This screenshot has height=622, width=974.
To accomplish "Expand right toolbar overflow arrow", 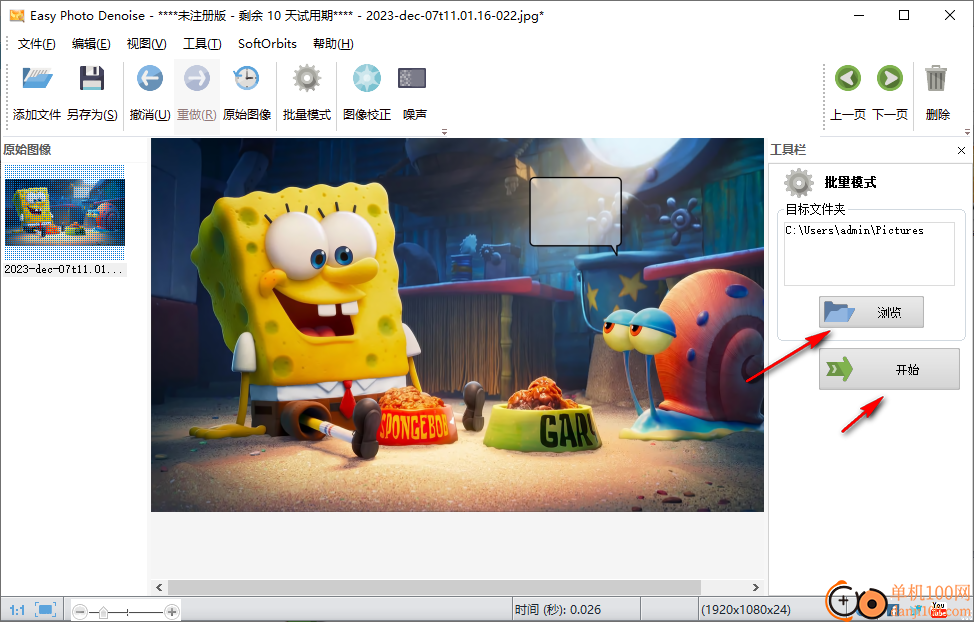I will (967, 132).
